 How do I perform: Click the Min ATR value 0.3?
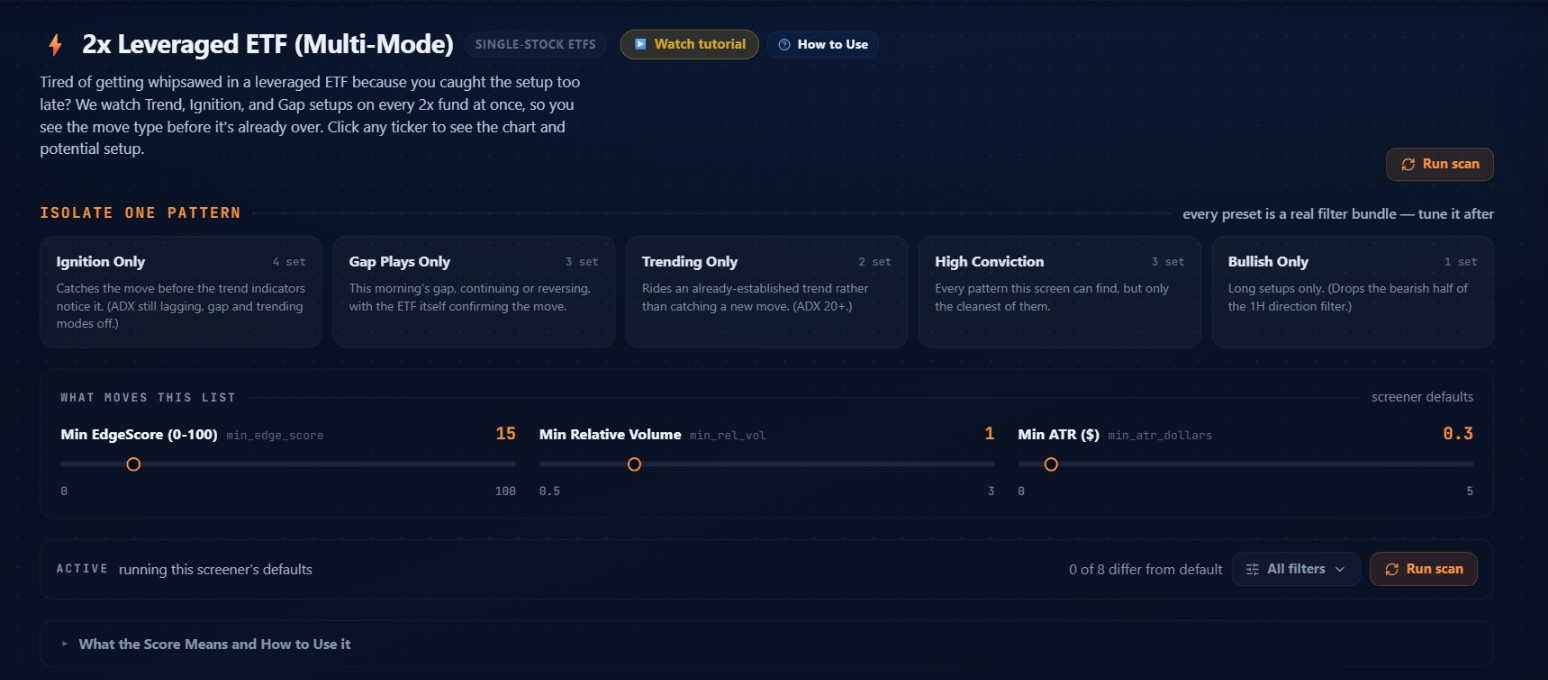click(x=1458, y=433)
